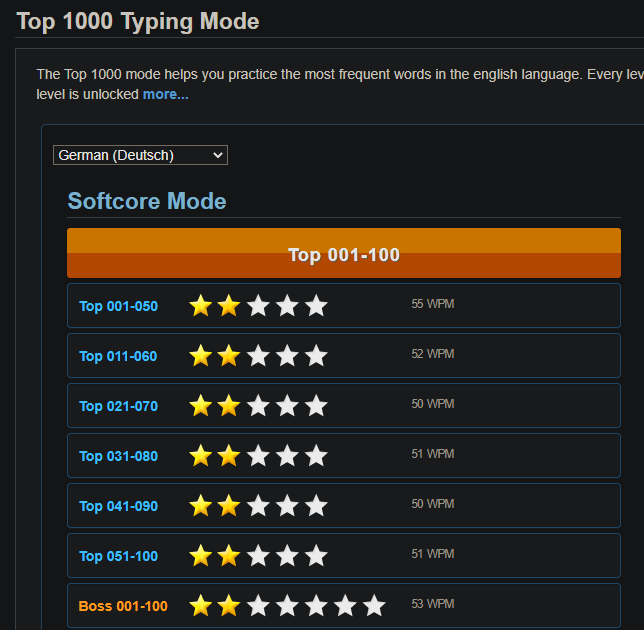Click fourth star in Top 041-090 row
The height and width of the screenshot is (630, 644).
[287, 506]
